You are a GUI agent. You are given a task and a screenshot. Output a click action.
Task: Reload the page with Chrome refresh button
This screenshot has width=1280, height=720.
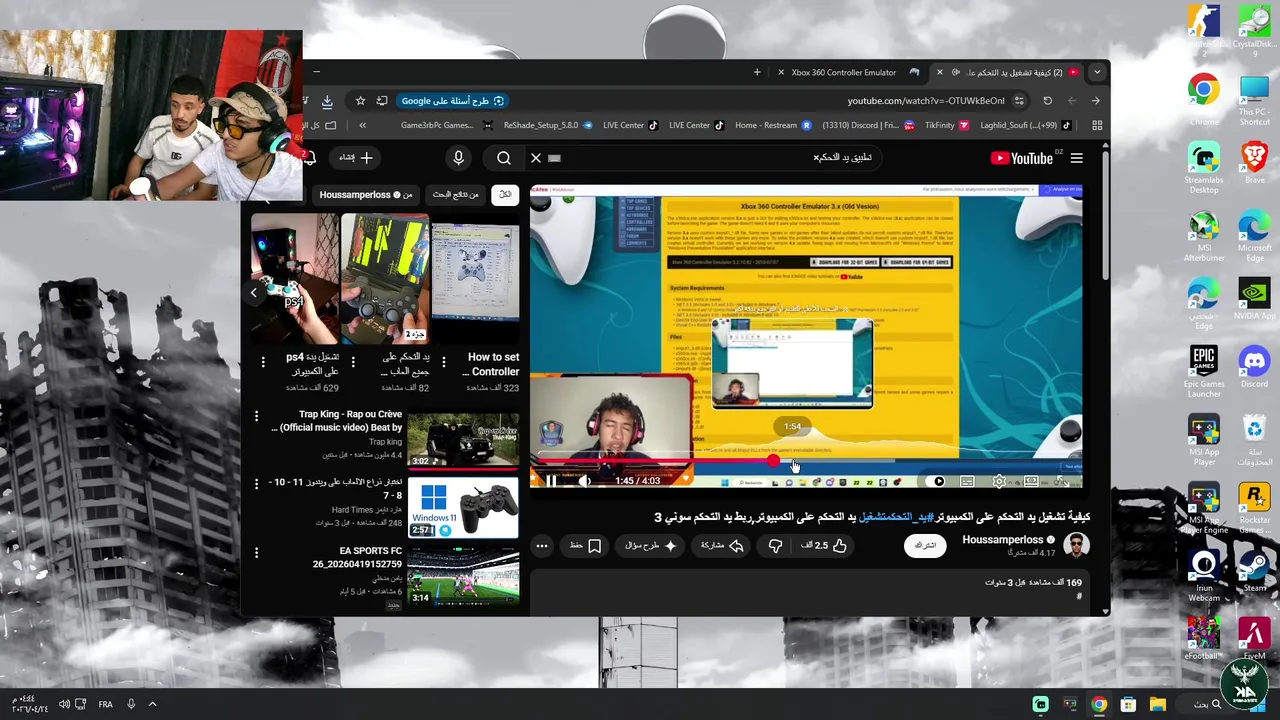coord(1047,101)
